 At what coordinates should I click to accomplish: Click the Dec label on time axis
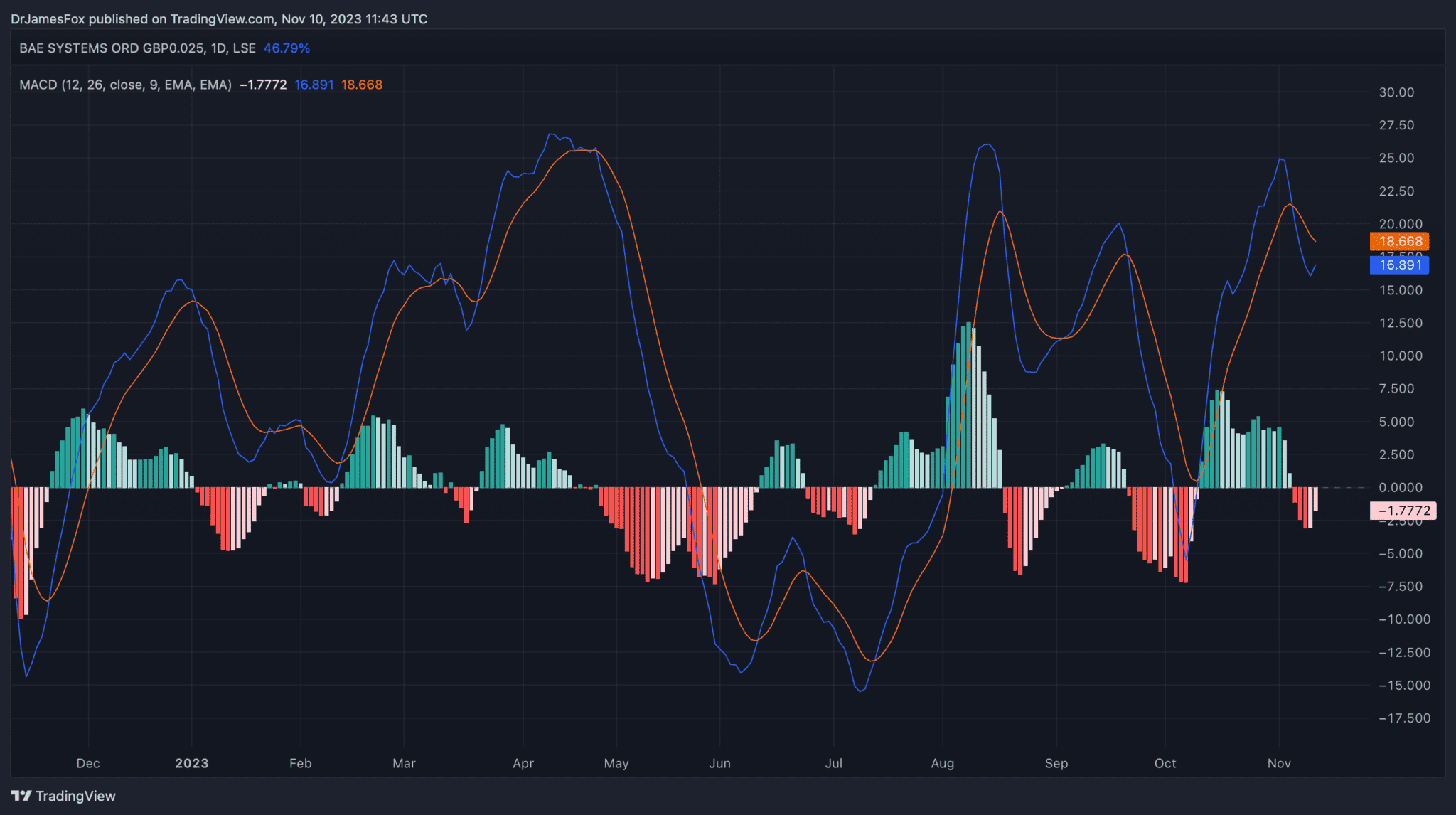point(88,763)
